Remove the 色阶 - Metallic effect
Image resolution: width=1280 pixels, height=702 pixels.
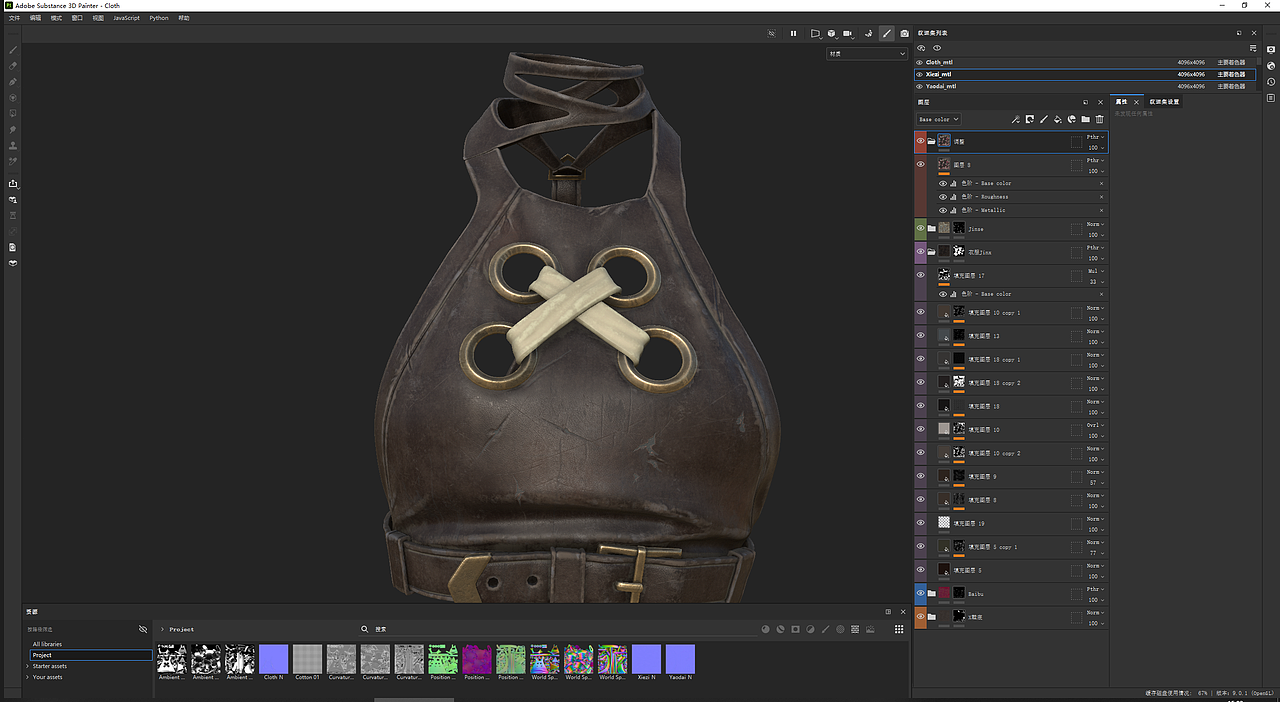[1102, 210]
